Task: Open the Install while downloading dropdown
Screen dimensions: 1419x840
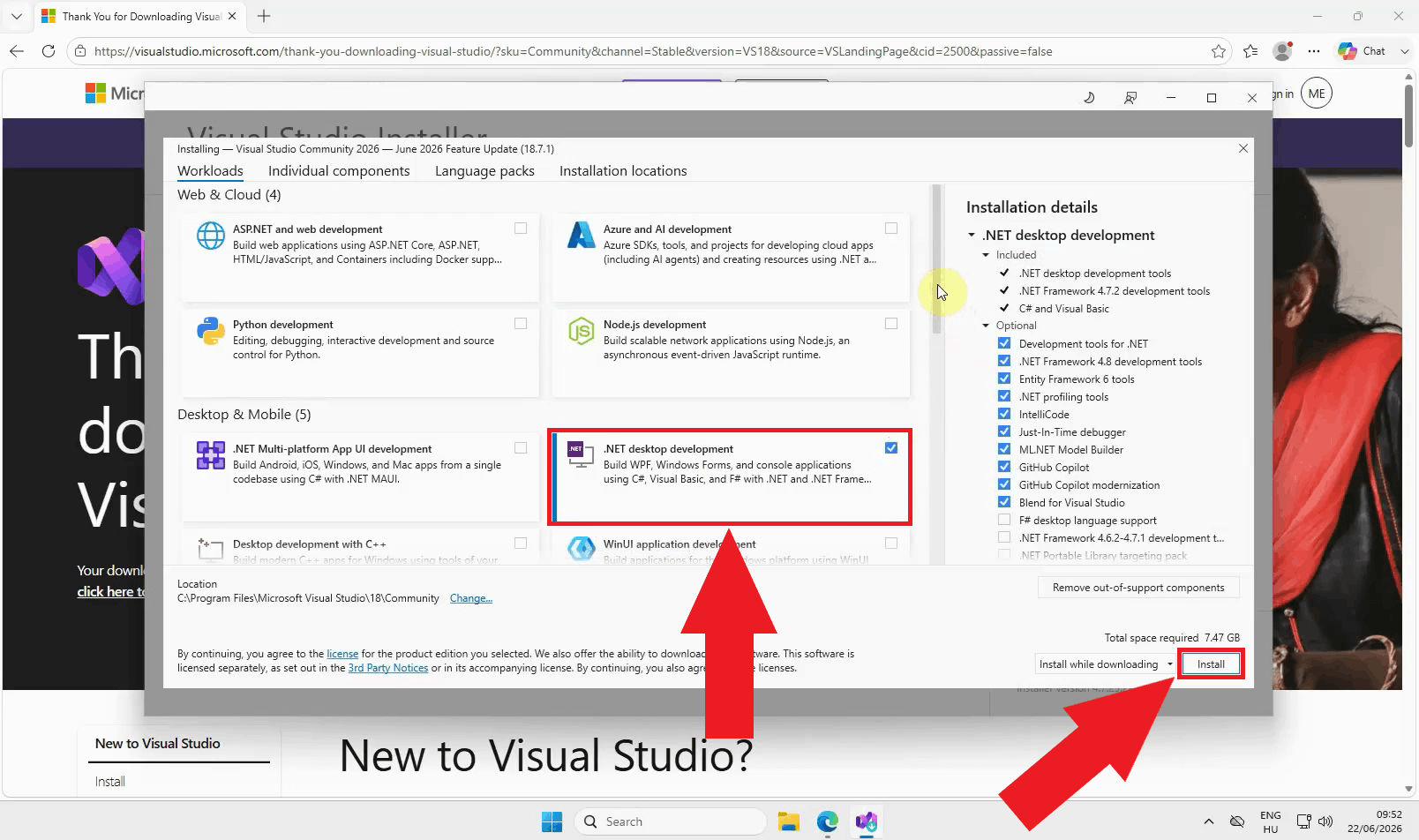Action: tap(1105, 664)
